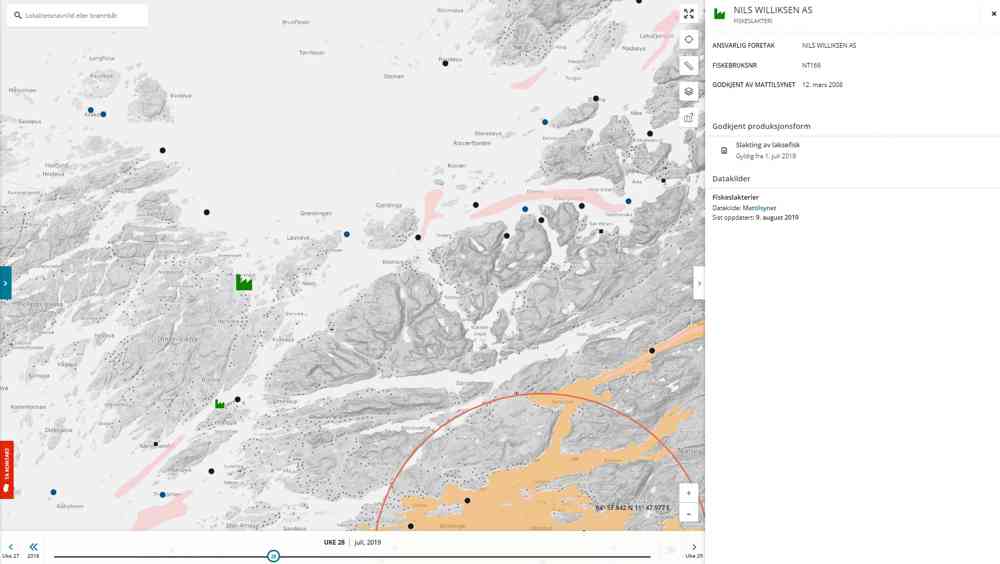The image size is (1000, 564).
Task: Go to previous week Uke 27
Action: (x=10, y=548)
